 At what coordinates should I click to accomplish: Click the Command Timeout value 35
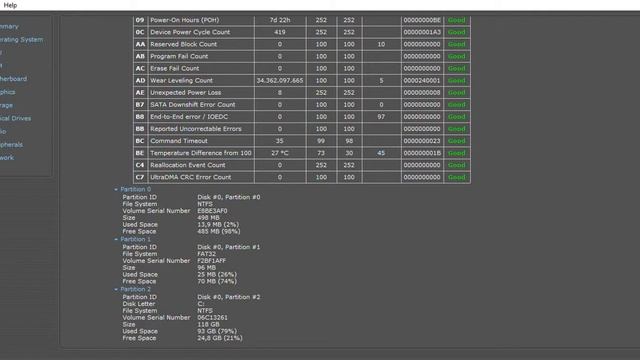(280, 141)
